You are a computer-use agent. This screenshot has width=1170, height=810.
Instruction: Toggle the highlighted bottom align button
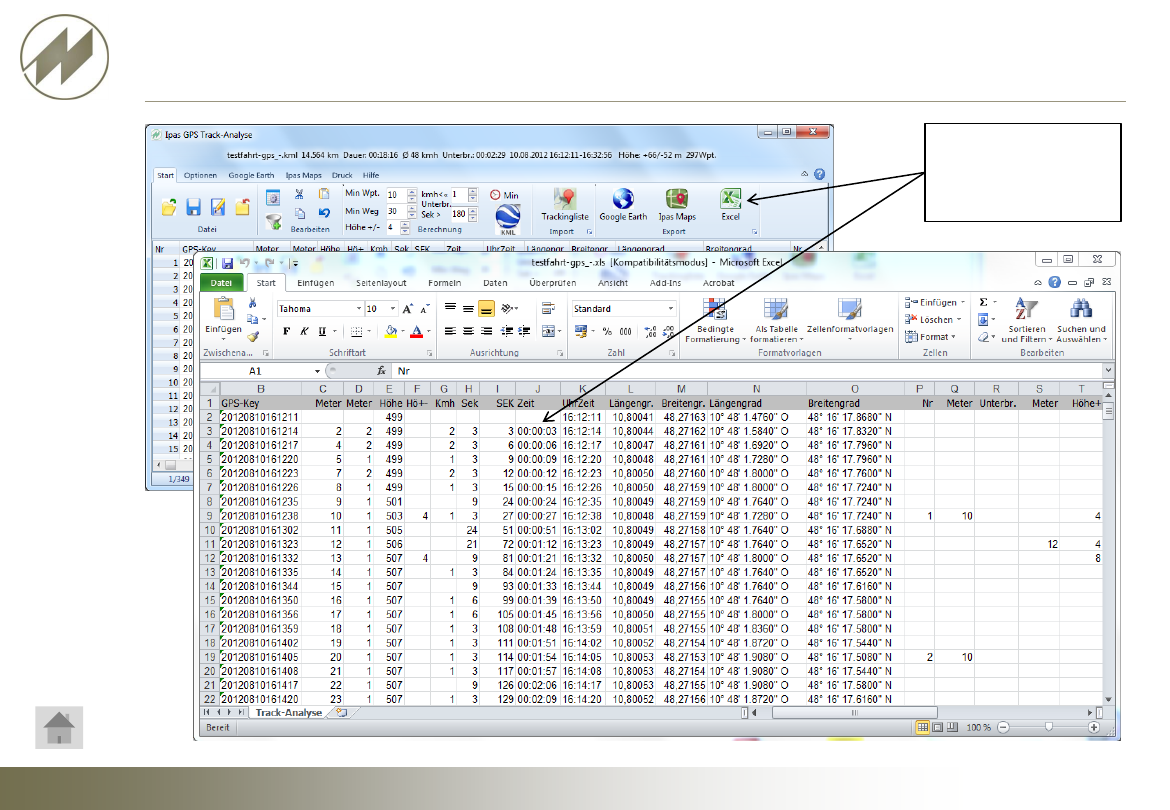(x=486, y=308)
